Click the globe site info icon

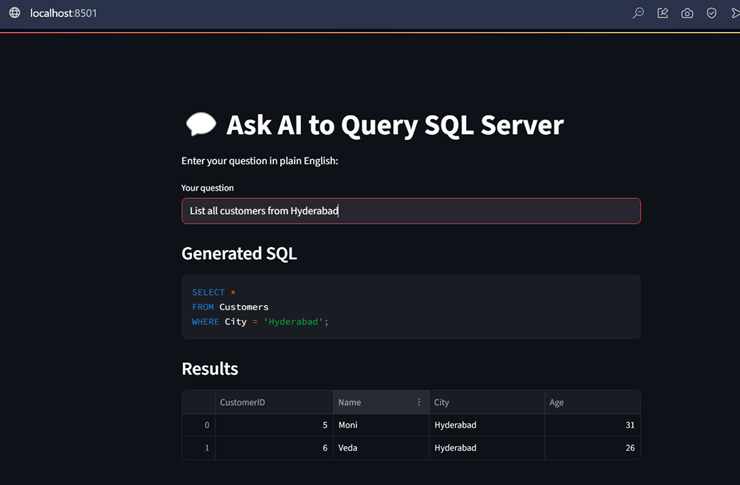(x=14, y=13)
